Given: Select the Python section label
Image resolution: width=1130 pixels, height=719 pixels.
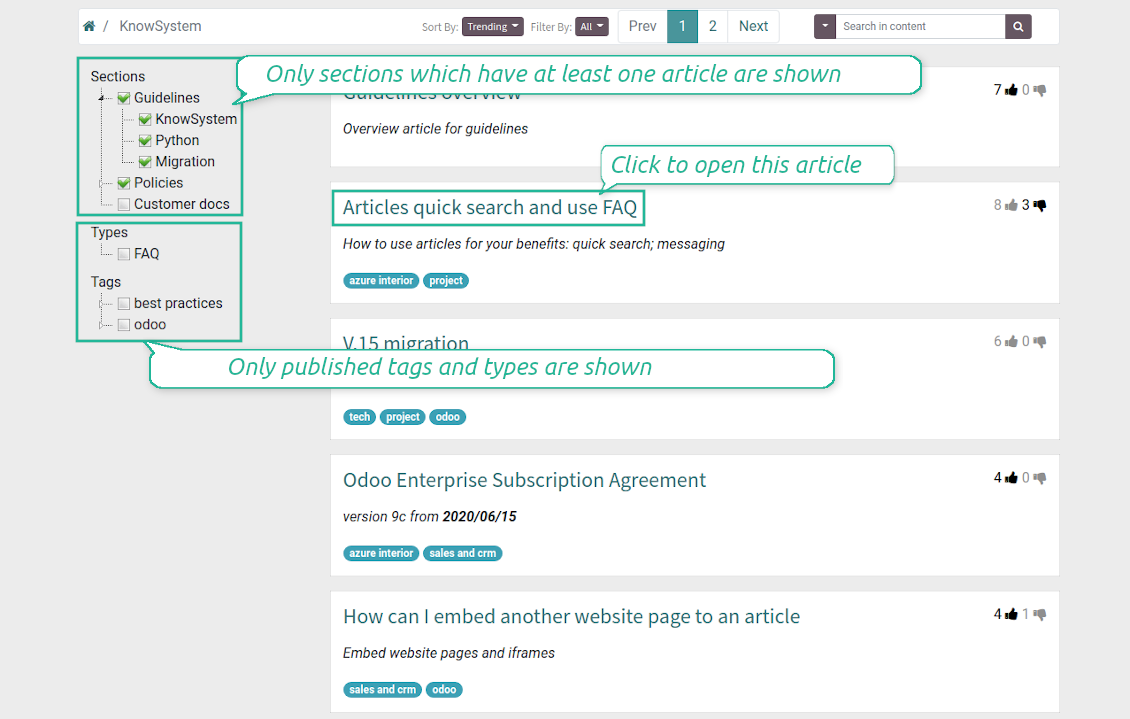Looking at the screenshot, I should (x=177, y=140).
